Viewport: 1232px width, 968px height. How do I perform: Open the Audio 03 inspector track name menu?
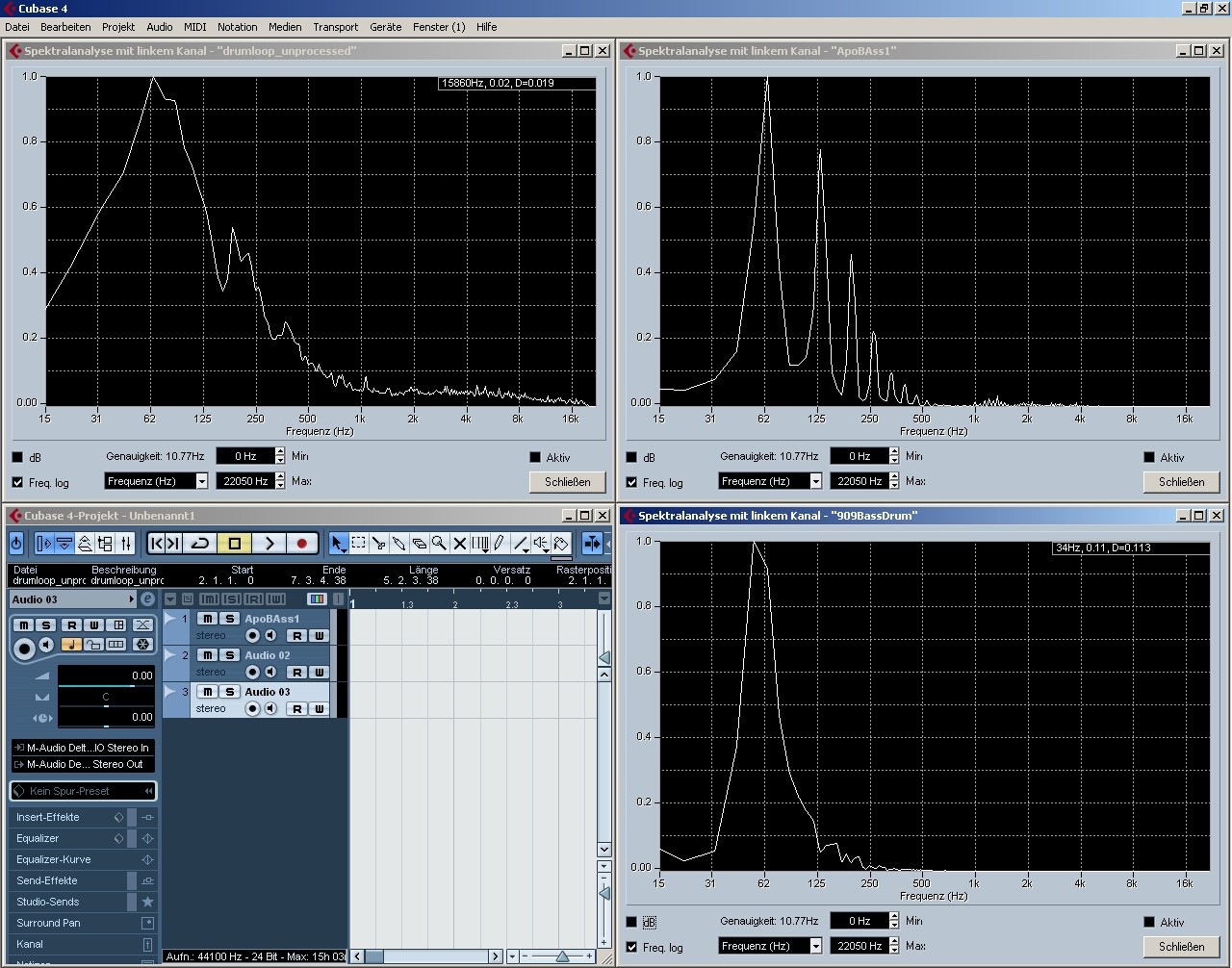73,599
